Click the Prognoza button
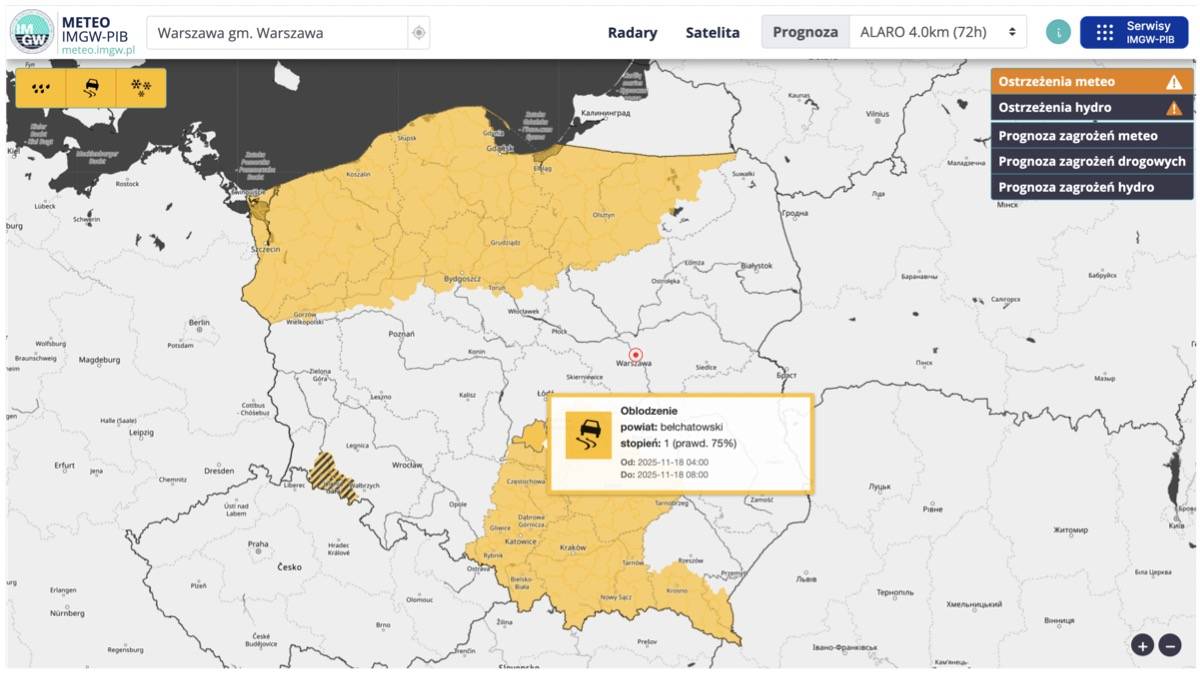The image size is (1200, 674). click(x=805, y=32)
